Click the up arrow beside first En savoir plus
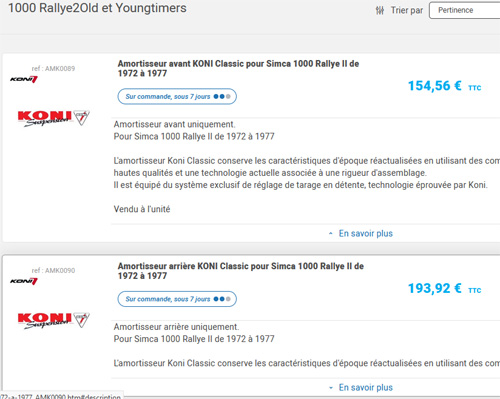500x399 pixels. click(x=331, y=234)
